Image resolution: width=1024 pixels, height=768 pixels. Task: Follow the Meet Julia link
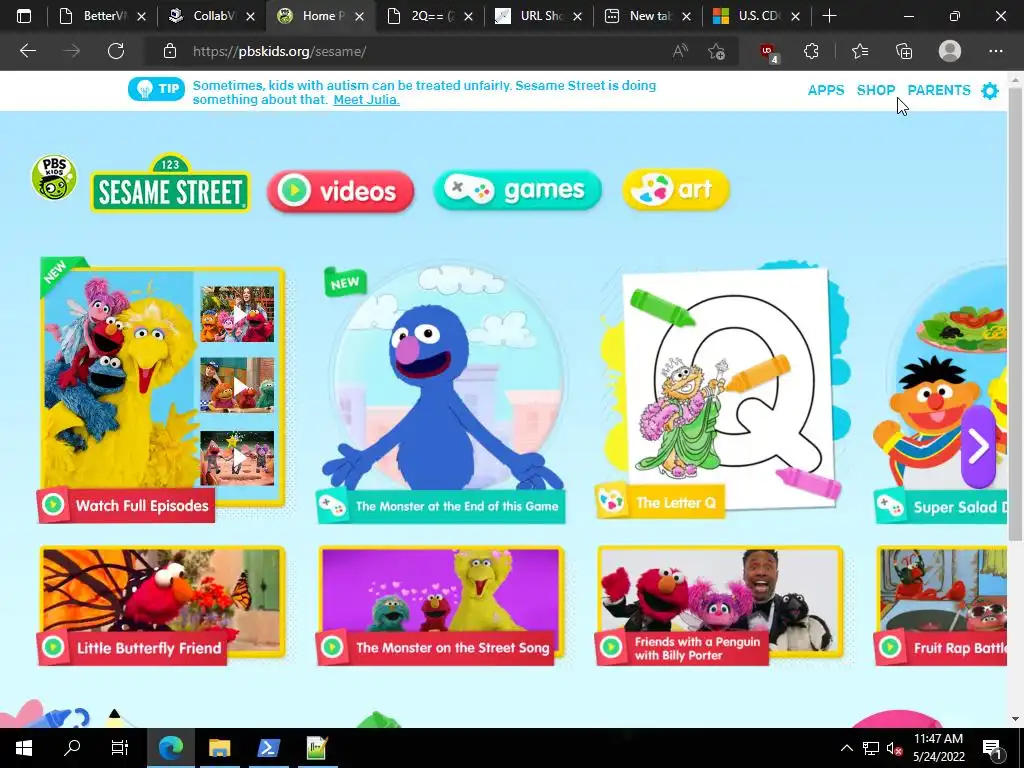click(x=366, y=100)
